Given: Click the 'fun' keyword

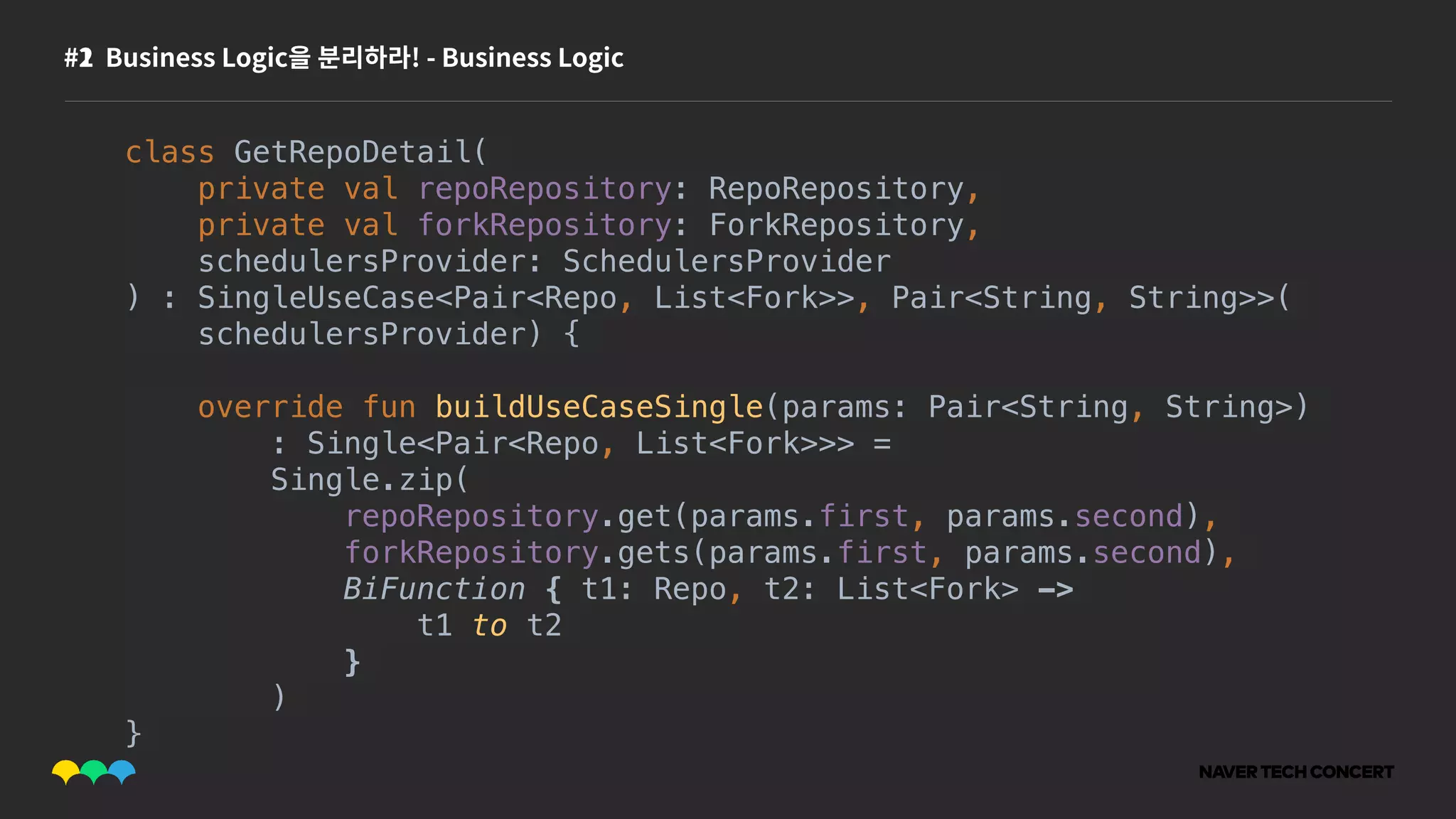Looking at the screenshot, I should click(389, 407).
